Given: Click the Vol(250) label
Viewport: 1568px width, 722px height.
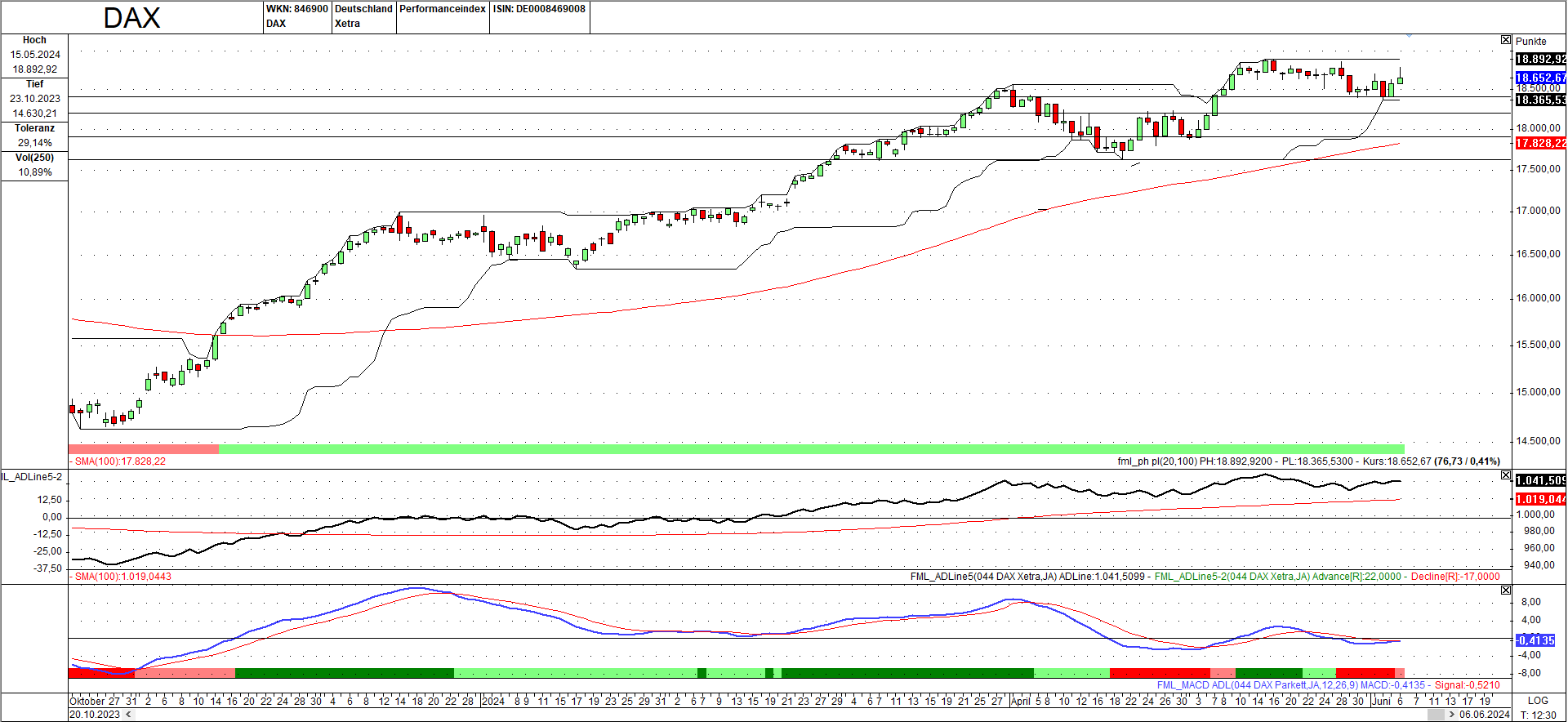Looking at the screenshot, I should click(34, 158).
